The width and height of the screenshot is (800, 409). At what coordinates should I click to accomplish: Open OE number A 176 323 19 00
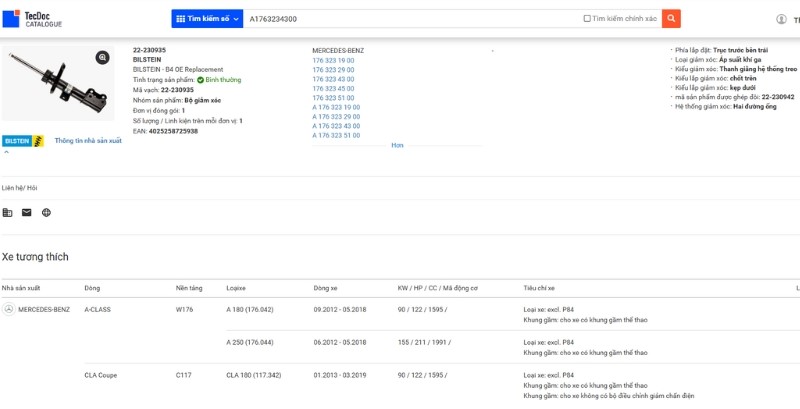(336, 107)
